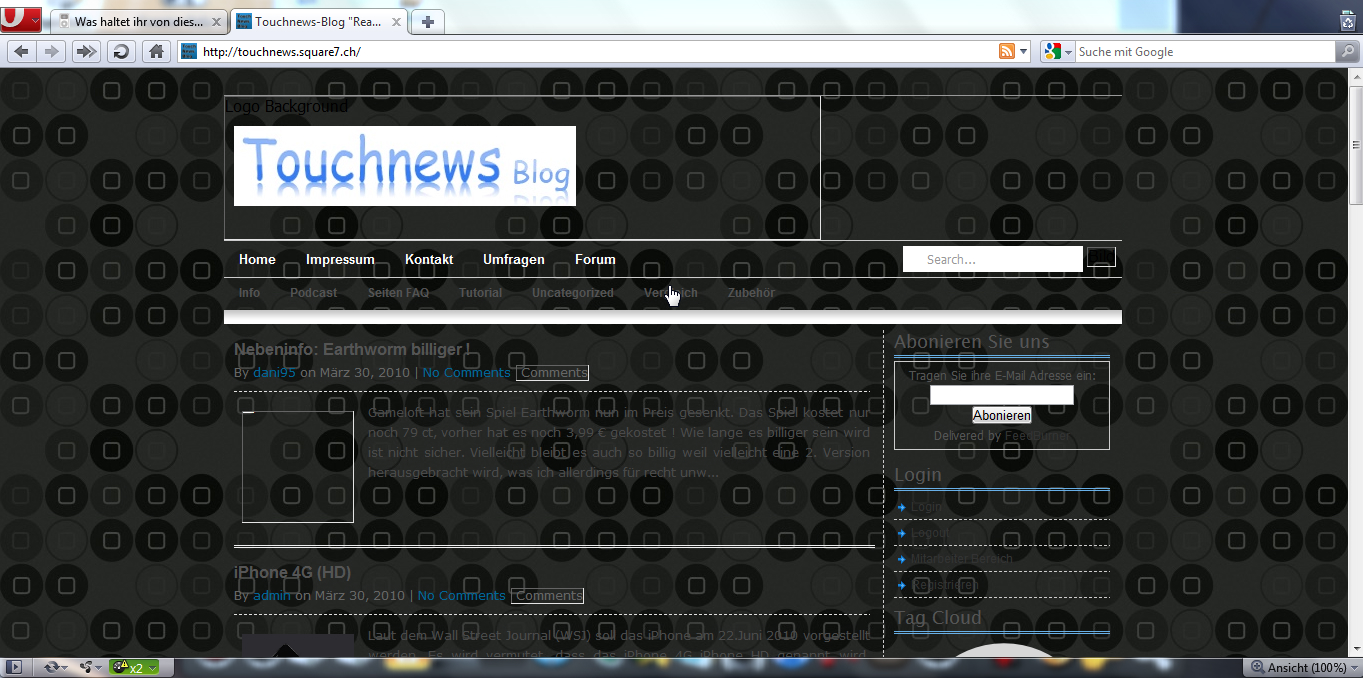Open the Impressum page
The image size is (1363, 678).
coord(340,259)
